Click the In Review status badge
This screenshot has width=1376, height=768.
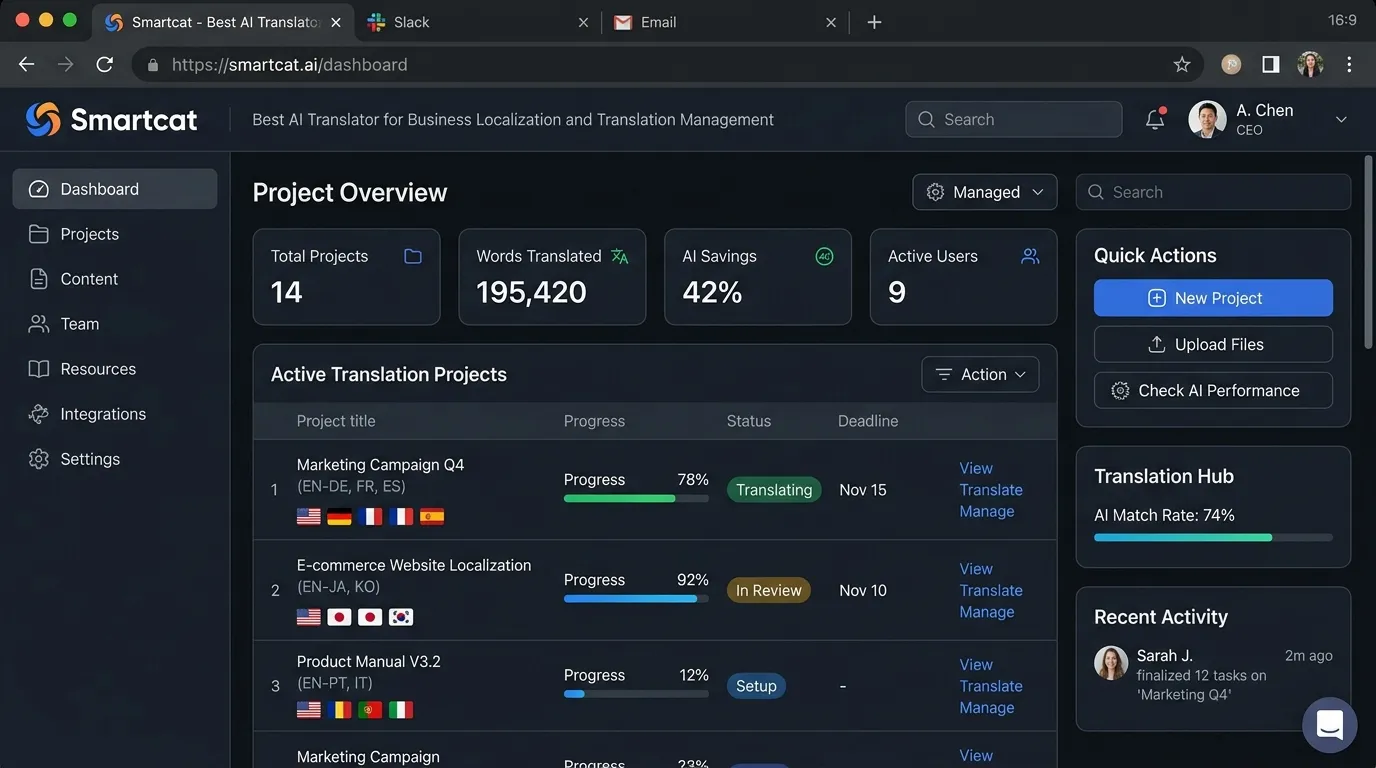click(768, 590)
